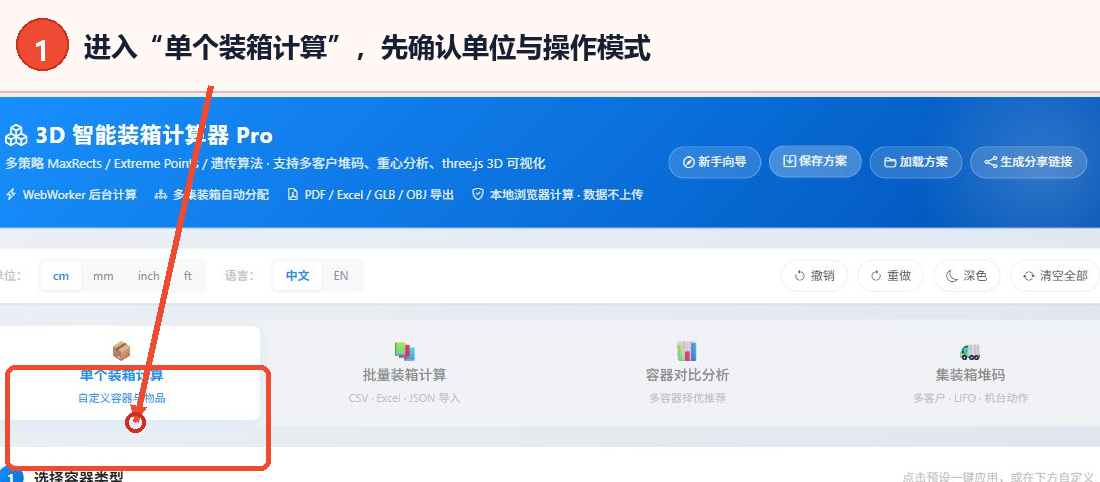Click the bar chart icon

[687, 351]
